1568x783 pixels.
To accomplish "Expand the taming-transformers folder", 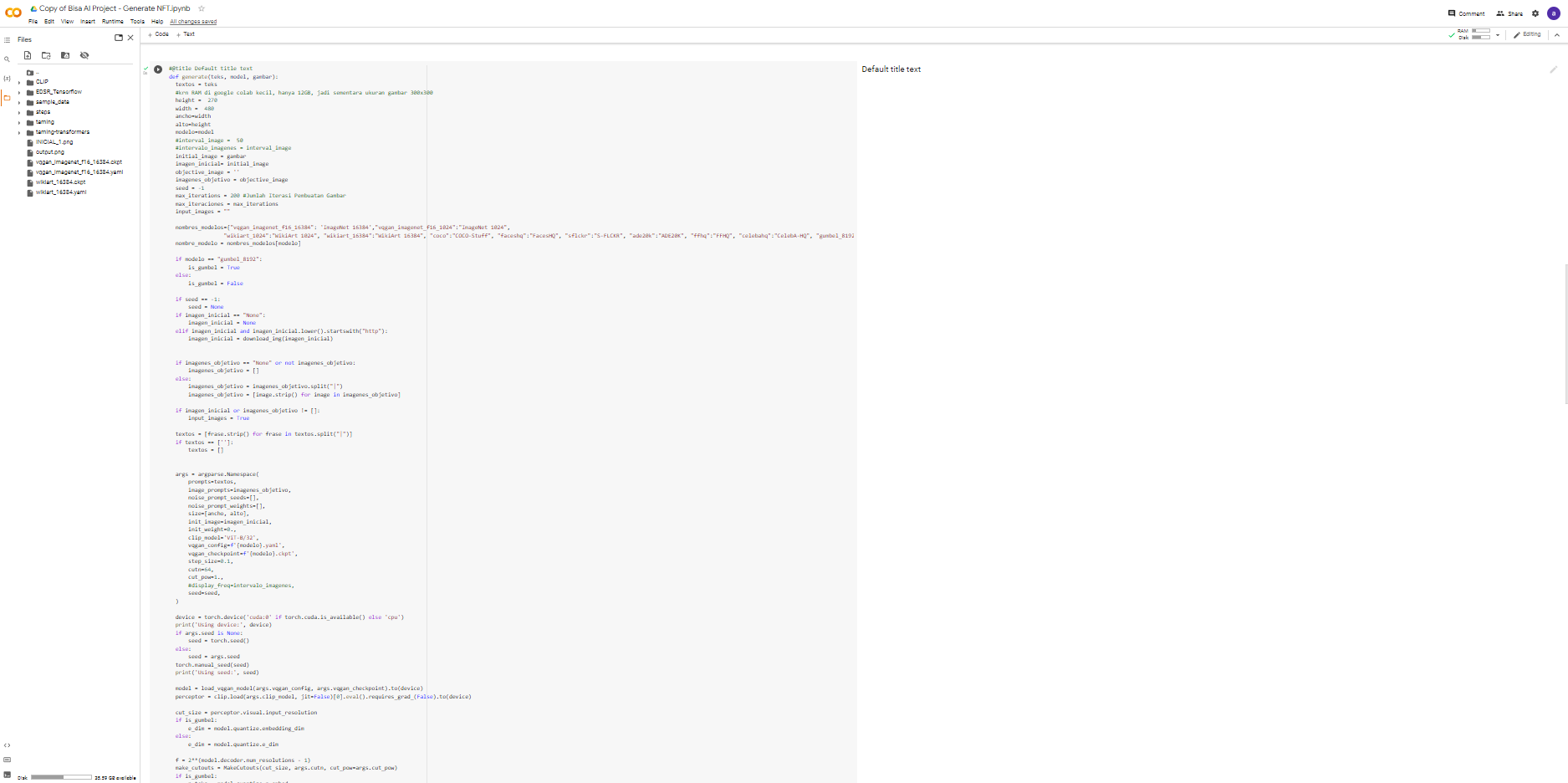I will (19, 132).
